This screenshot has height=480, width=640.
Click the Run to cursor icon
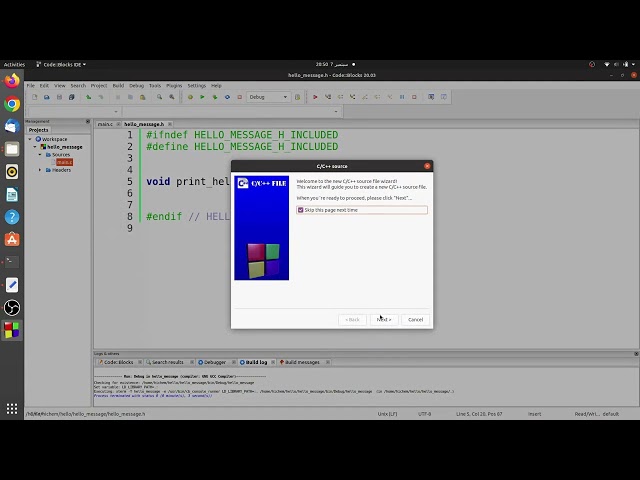pyautogui.click(x=328, y=97)
